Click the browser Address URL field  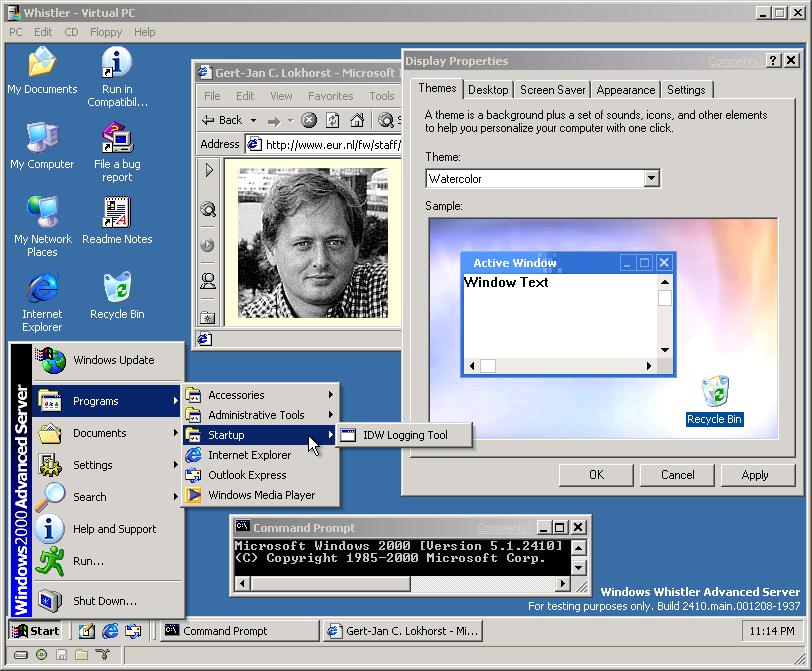pos(323,144)
